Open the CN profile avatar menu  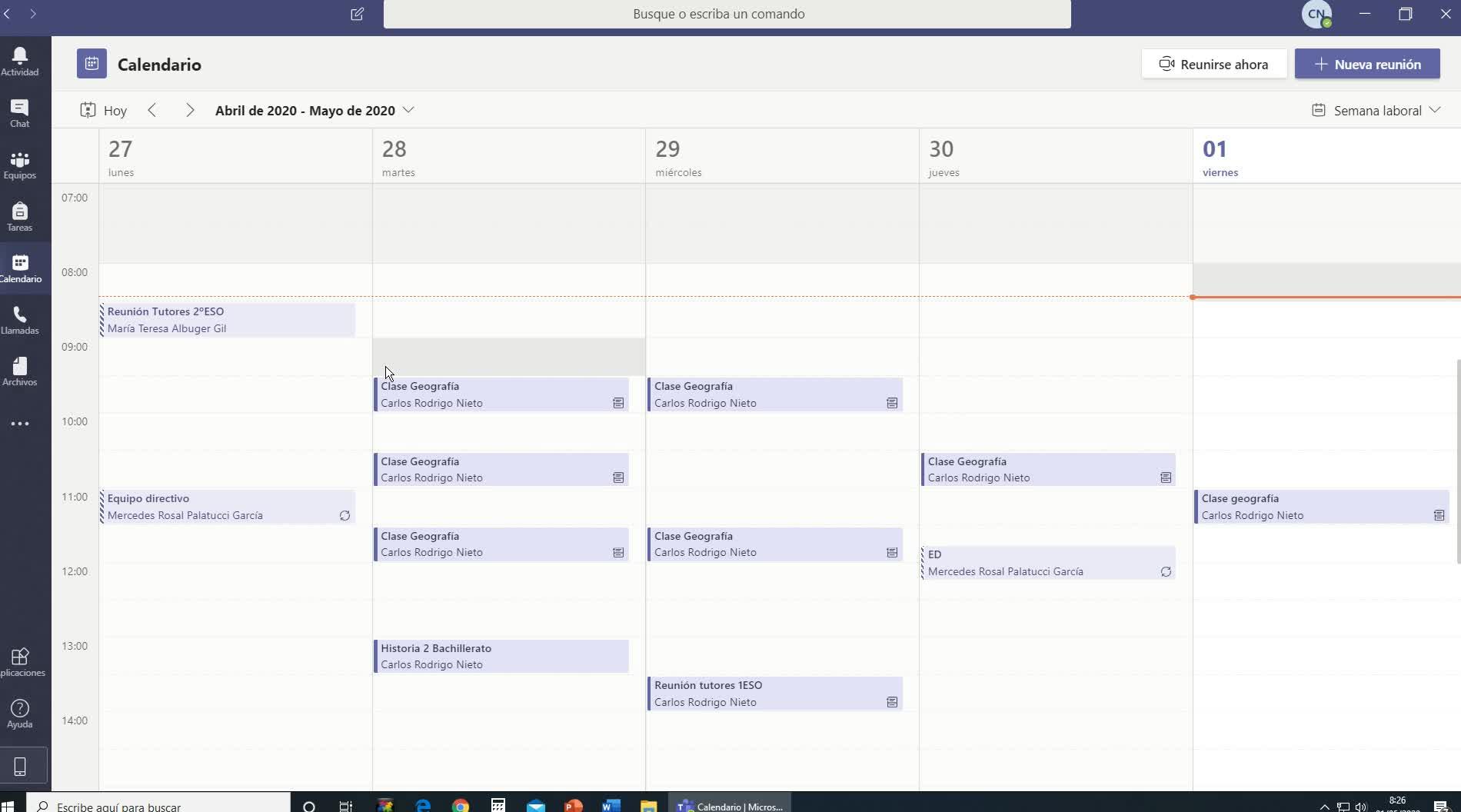coord(1316,14)
